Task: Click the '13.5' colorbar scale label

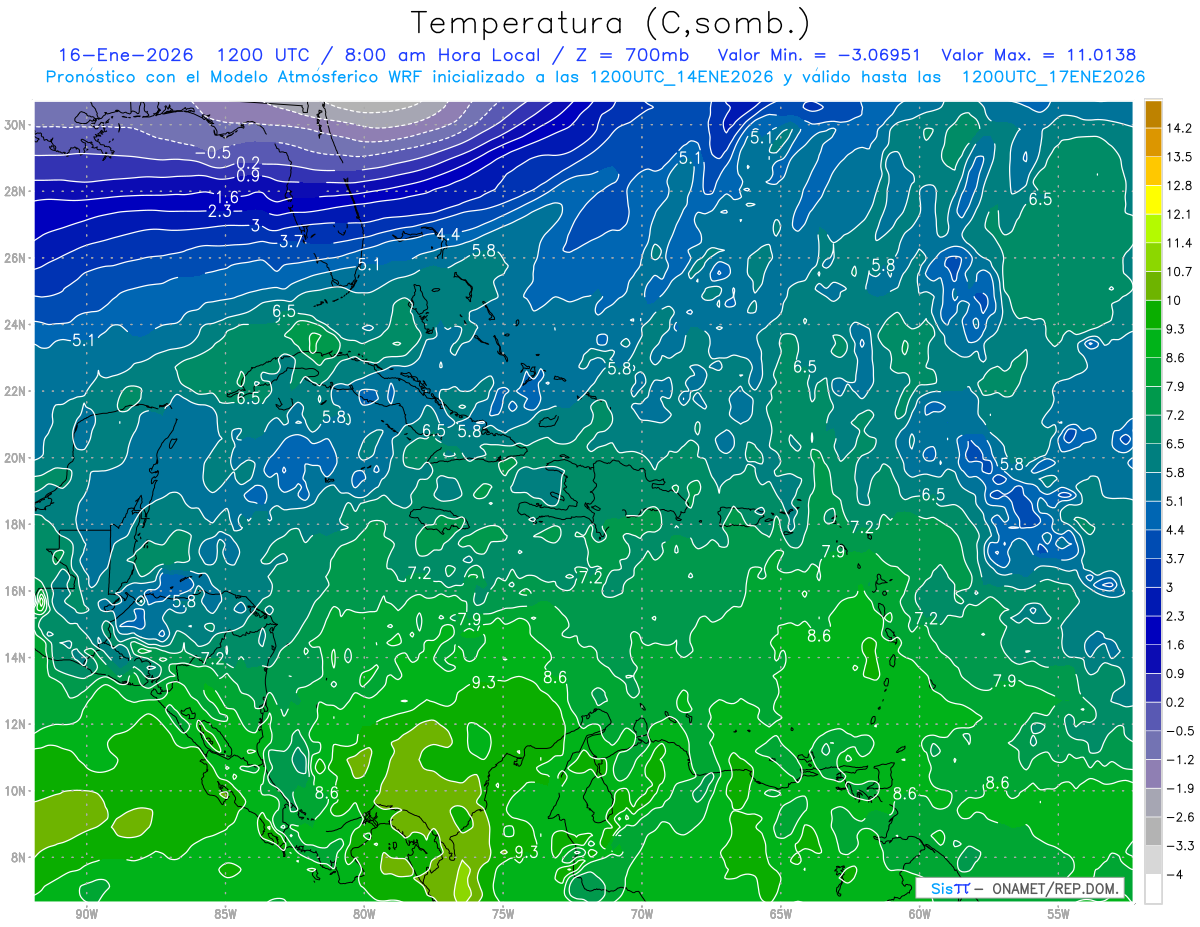Action: click(x=1180, y=157)
